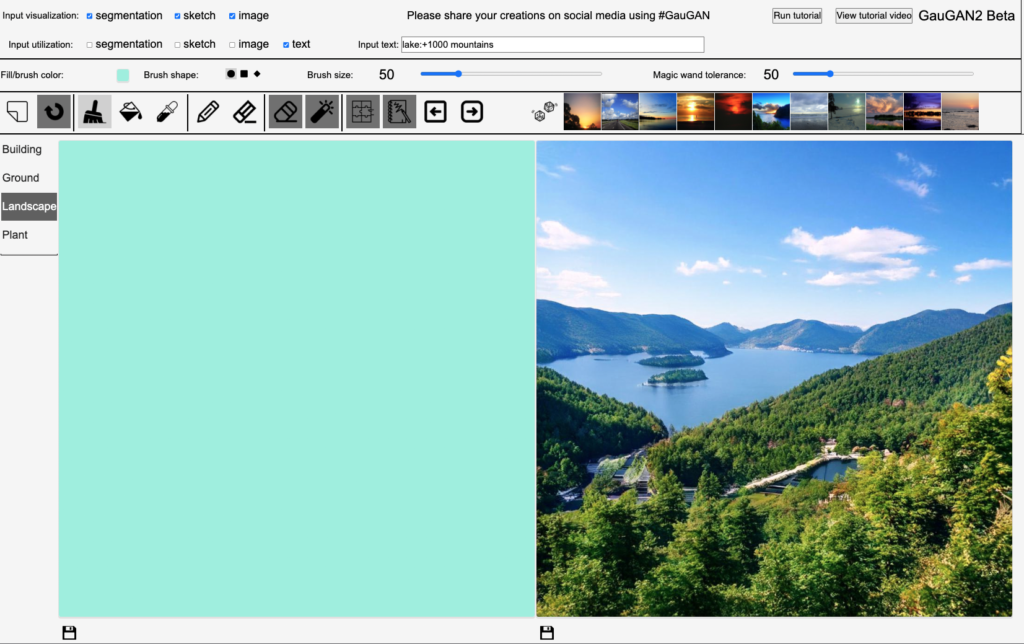Click the new blank canvas icon
Screen dimensions: 1024x644
(18, 112)
